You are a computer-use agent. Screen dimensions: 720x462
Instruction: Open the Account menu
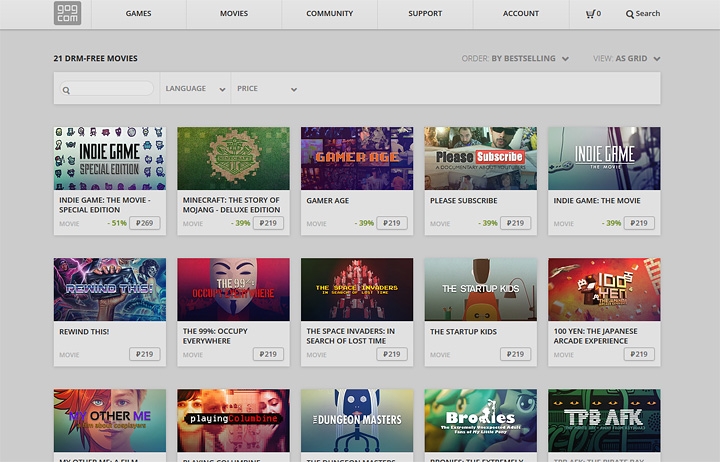coord(521,14)
